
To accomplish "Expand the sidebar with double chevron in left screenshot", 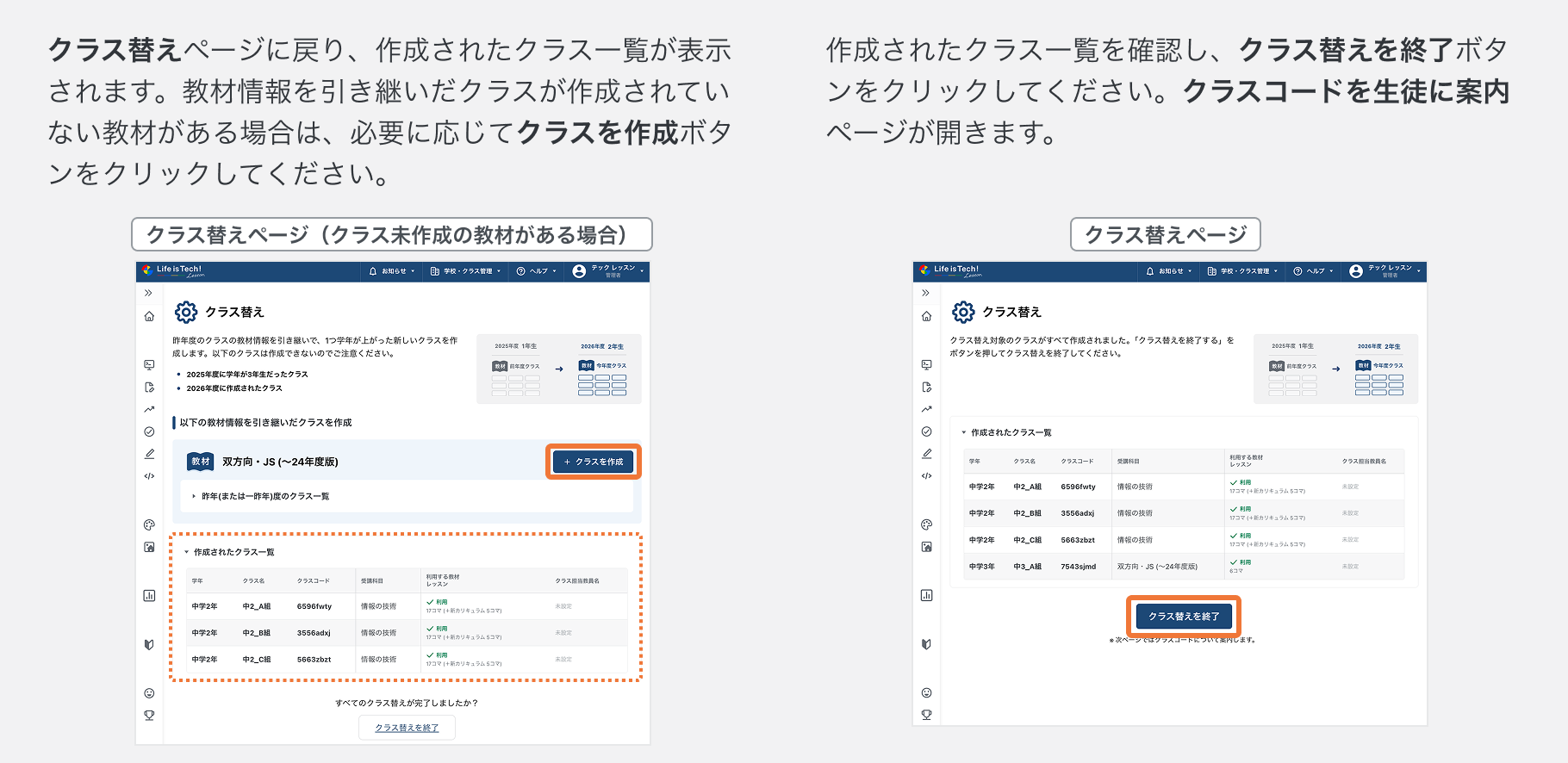I will (148, 293).
